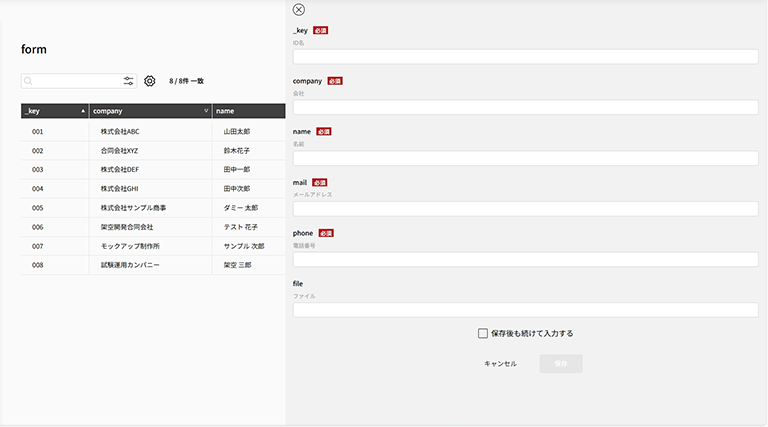Screen dimensions: 768x427
Task: Focus the name input field
Action: click(x=526, y=158)
